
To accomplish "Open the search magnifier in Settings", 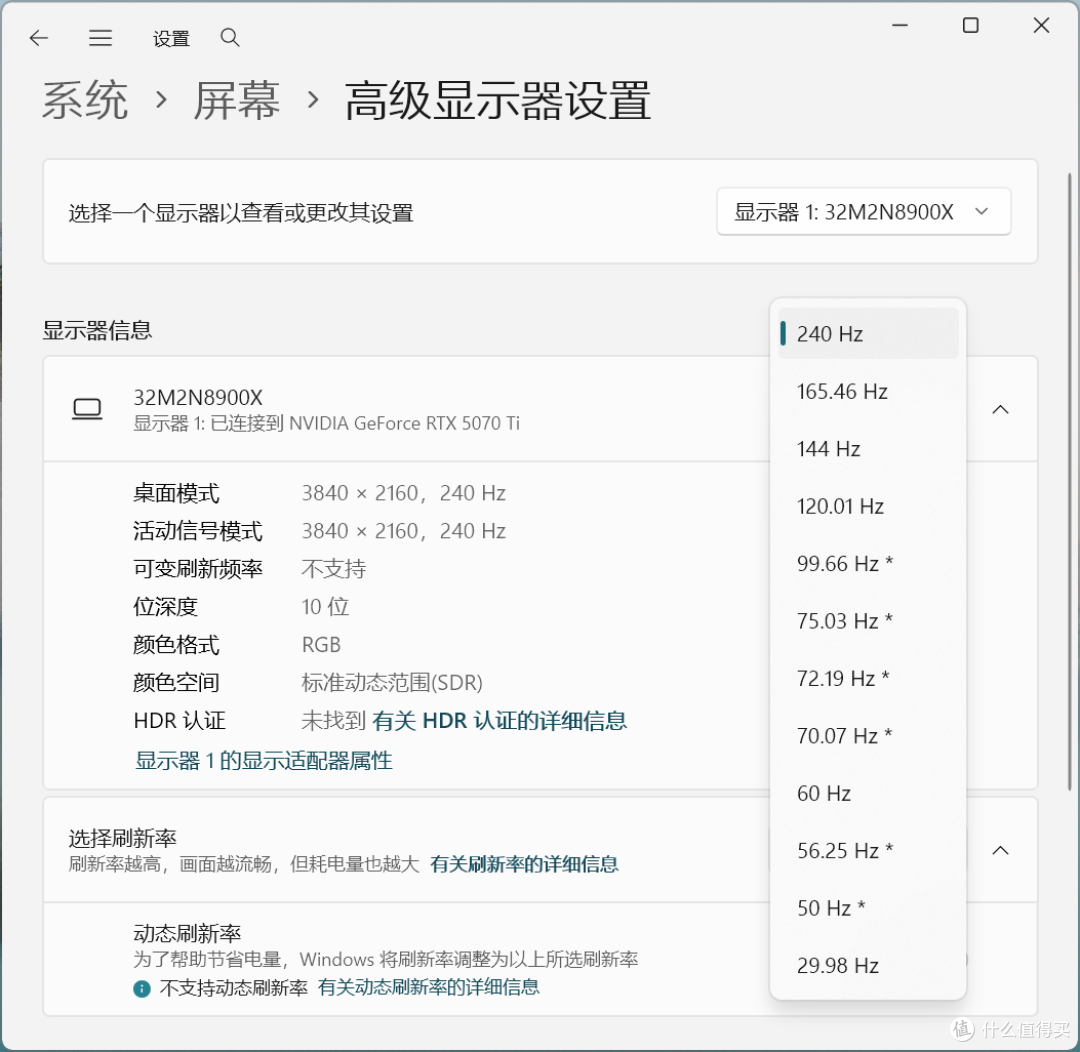I will tap(230, 38).
